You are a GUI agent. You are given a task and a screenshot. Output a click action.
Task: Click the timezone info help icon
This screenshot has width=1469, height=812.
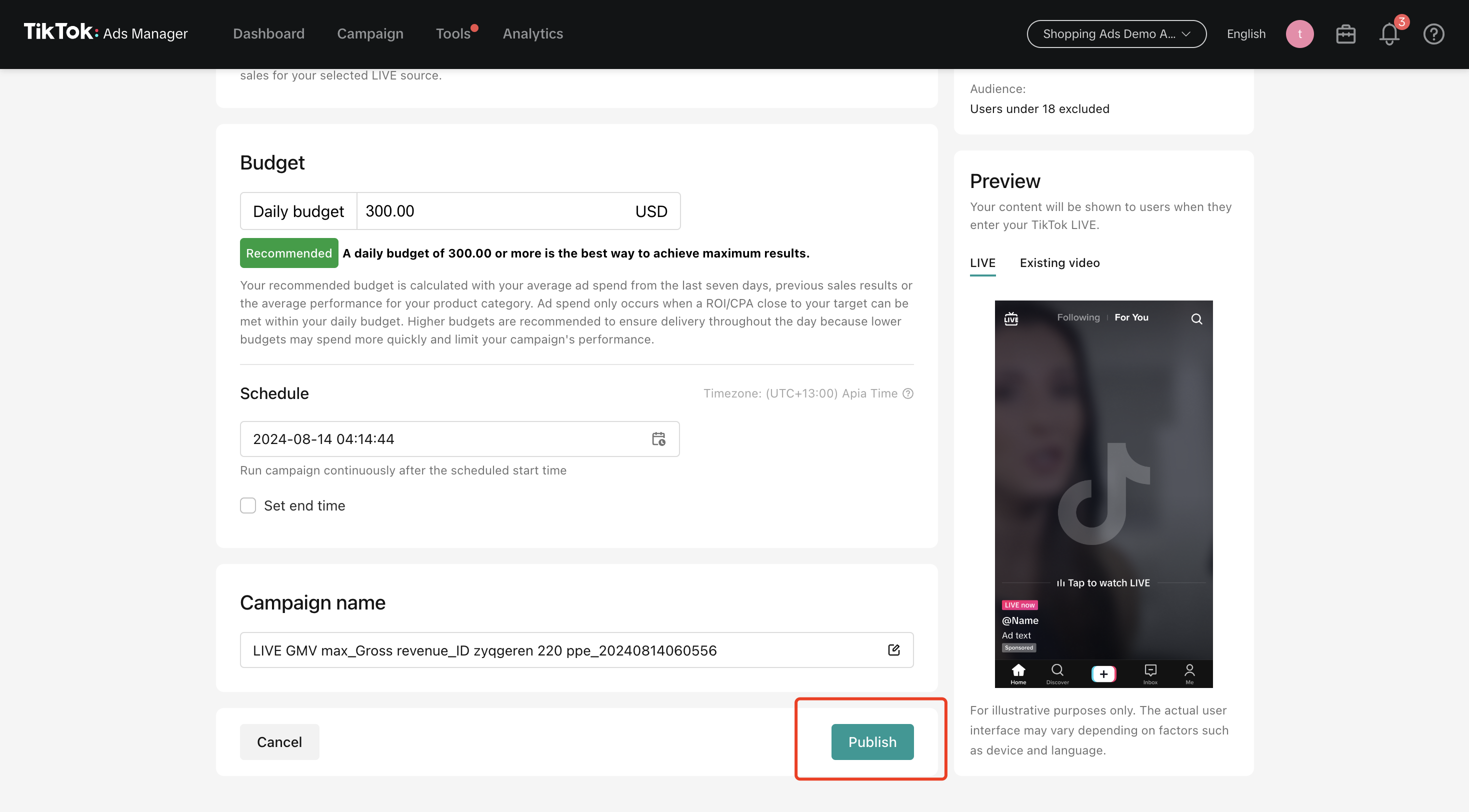(908, 393)
